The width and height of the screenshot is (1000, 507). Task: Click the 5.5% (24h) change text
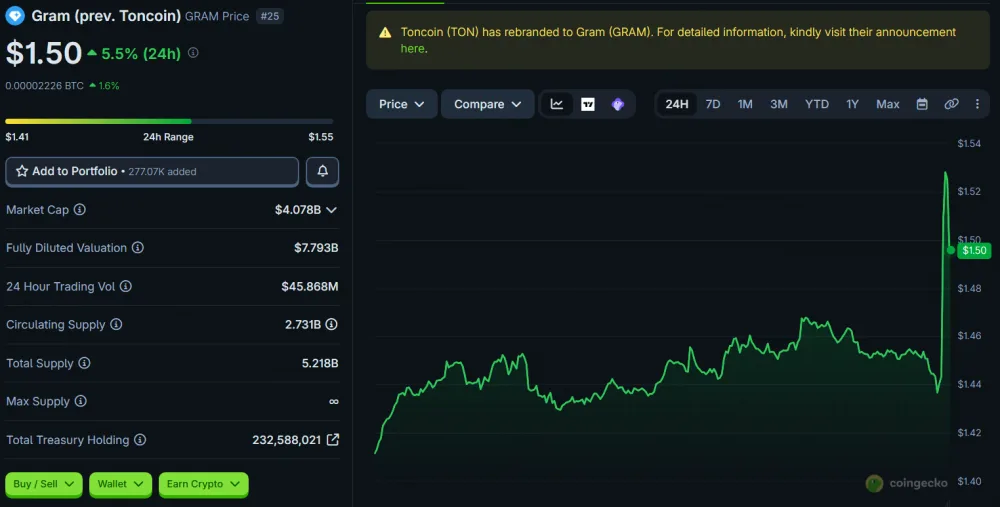click(141, 54)
